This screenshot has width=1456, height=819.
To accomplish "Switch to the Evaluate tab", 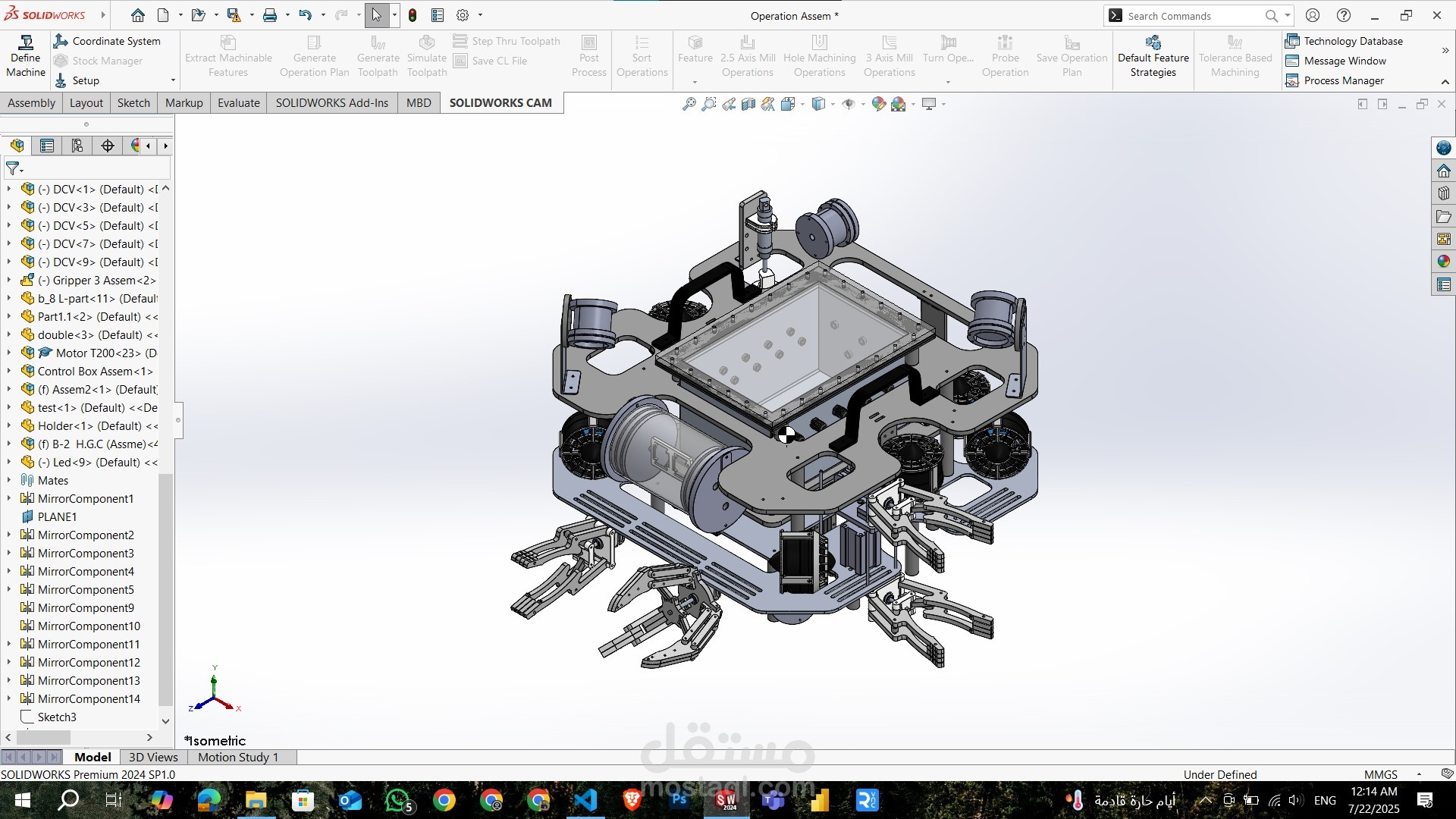I will click(238, 103).
